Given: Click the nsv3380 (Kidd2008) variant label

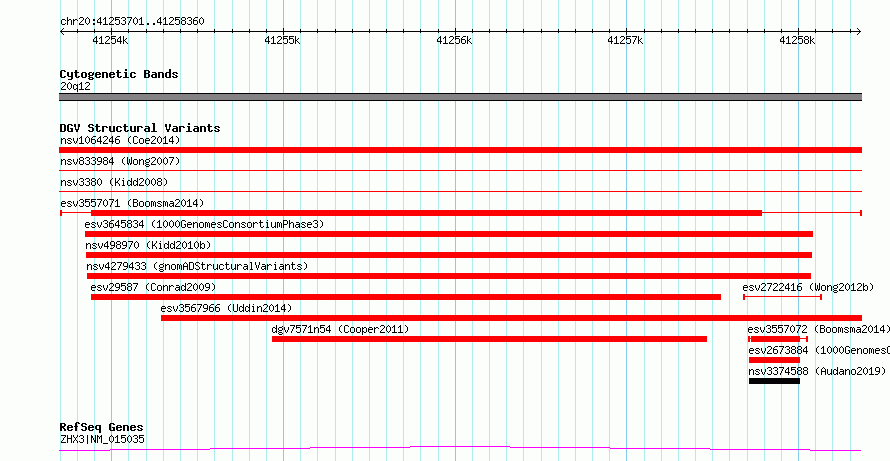Looking at the screenshot, I should [x=114, y=182].
